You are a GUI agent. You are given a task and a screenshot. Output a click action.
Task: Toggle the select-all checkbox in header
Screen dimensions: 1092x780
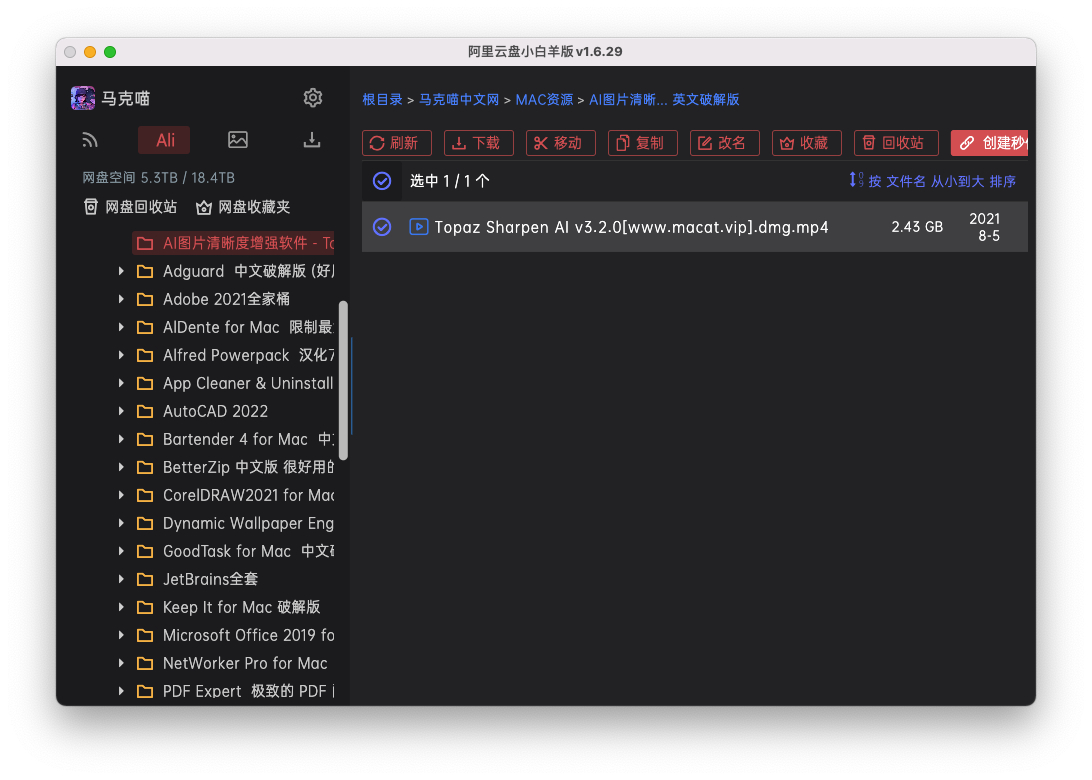tap(382, 181)
